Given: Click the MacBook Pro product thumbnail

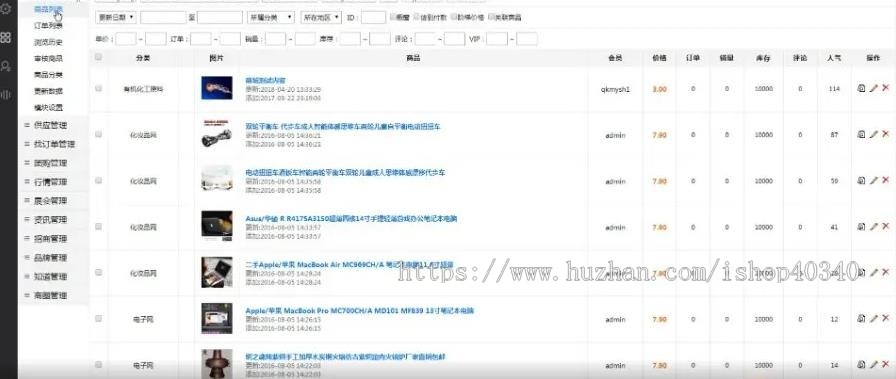Looking at the screenshot, I should pyautogui.click(x=217, y=318).
